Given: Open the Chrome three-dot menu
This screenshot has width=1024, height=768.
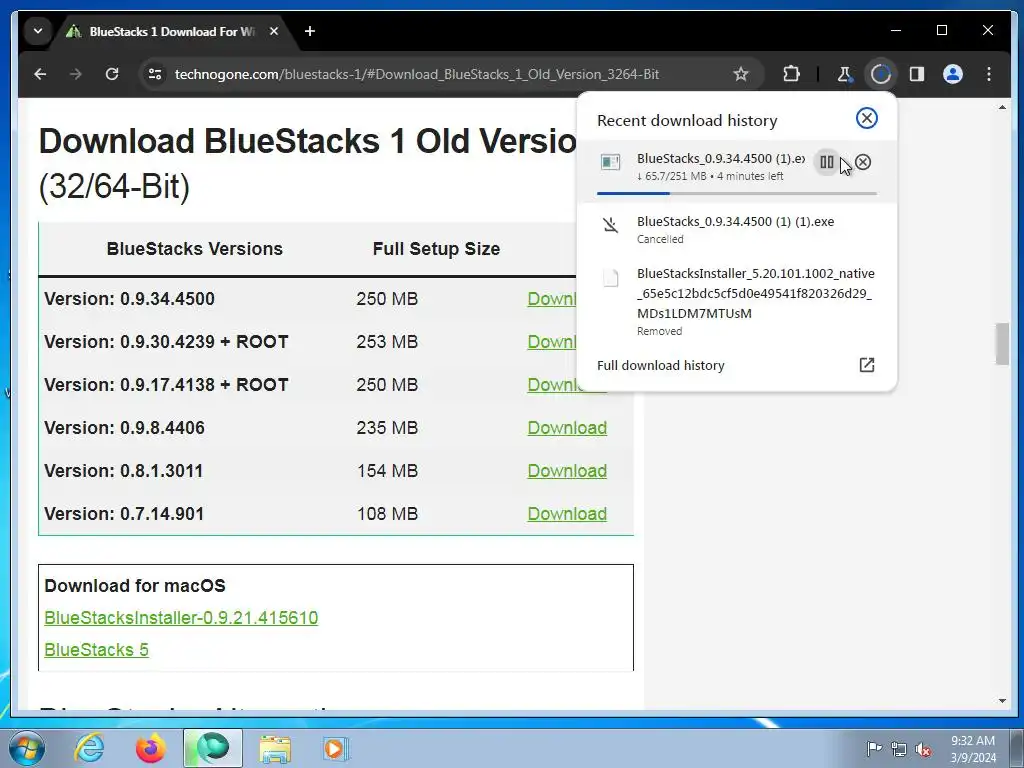Looking at the screenshot, I should click(989, 74).
